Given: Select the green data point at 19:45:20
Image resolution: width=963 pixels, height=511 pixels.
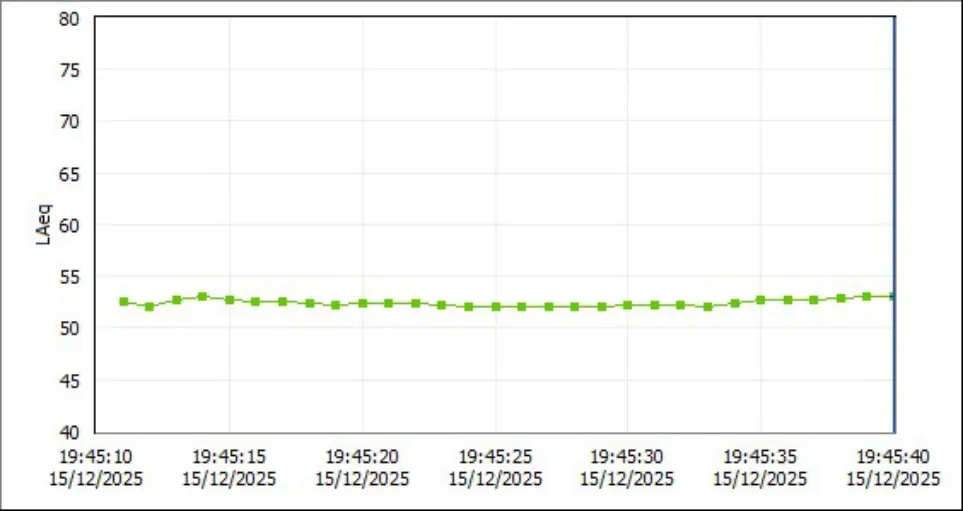Looking at the screenshot, I should pos(362,303).
